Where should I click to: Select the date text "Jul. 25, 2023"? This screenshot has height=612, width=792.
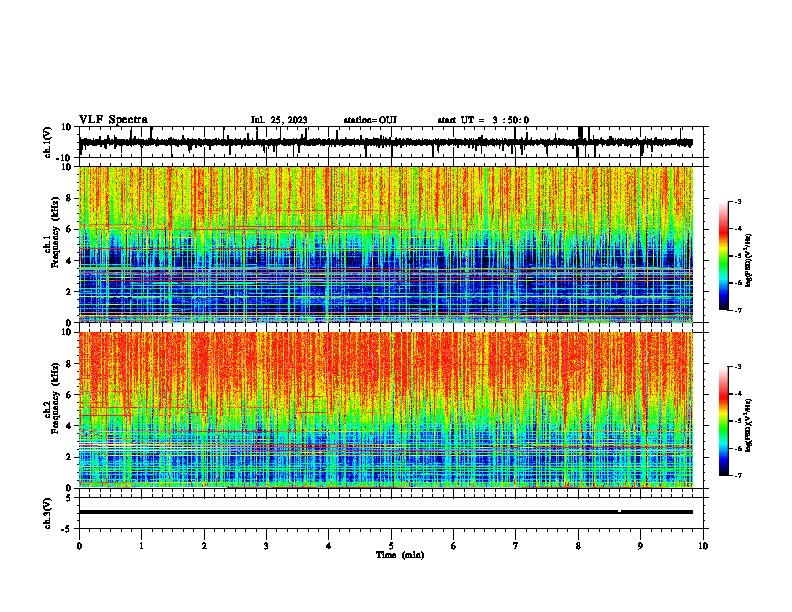point(279,120)
